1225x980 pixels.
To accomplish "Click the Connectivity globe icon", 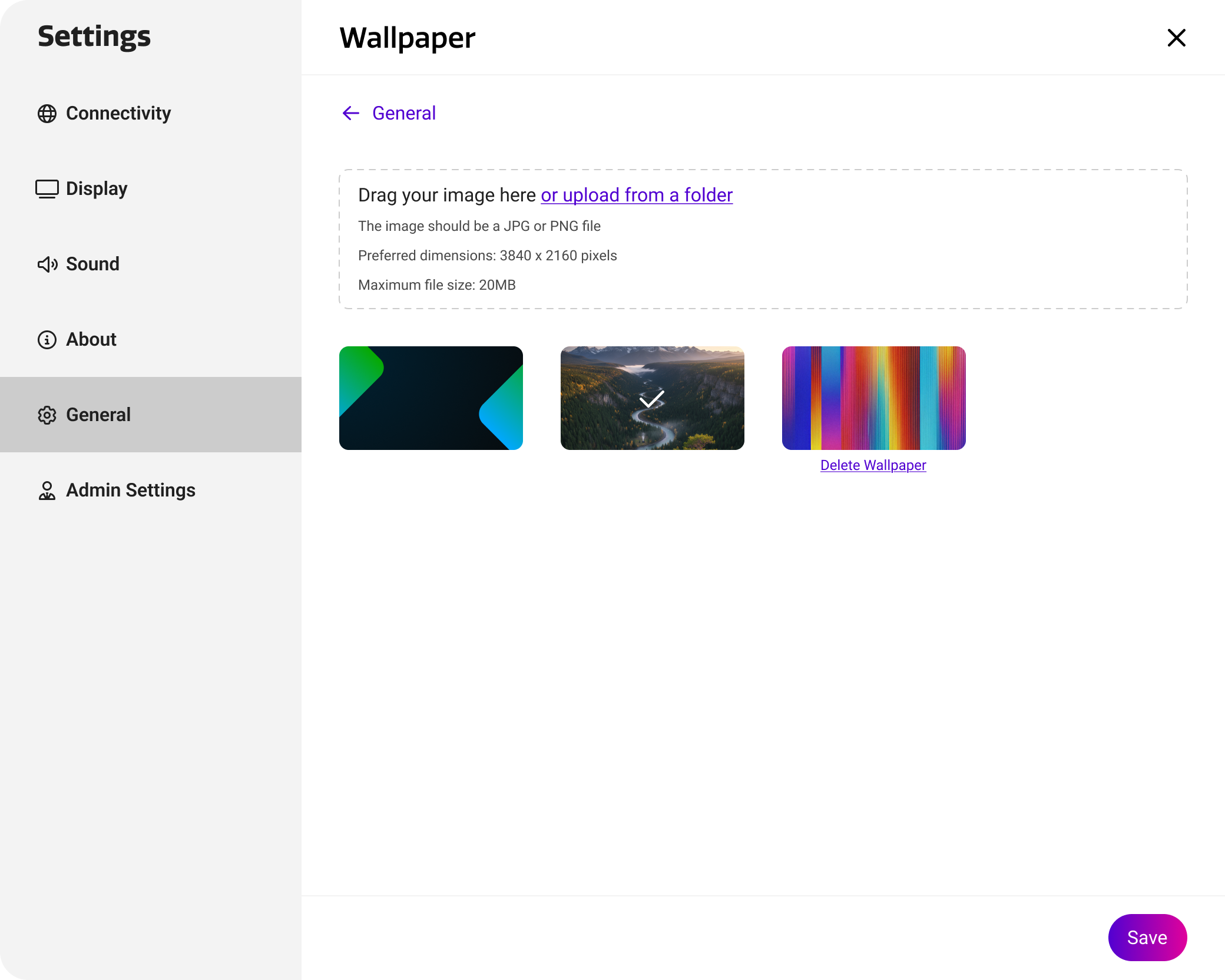I will point(47,114).
